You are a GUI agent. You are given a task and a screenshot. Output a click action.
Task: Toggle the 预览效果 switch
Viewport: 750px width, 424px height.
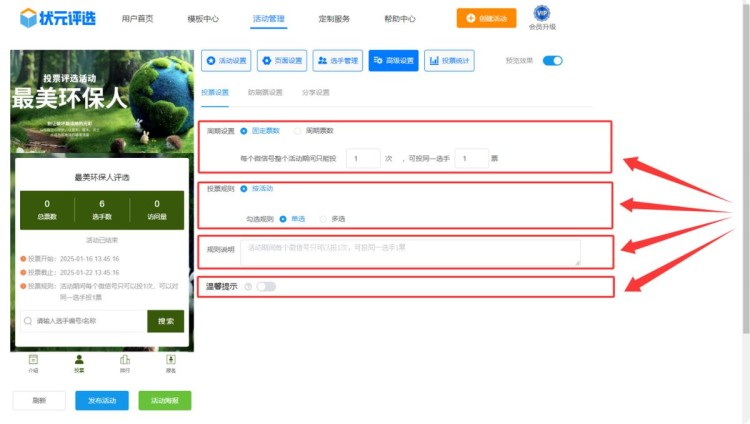(552, 61)
